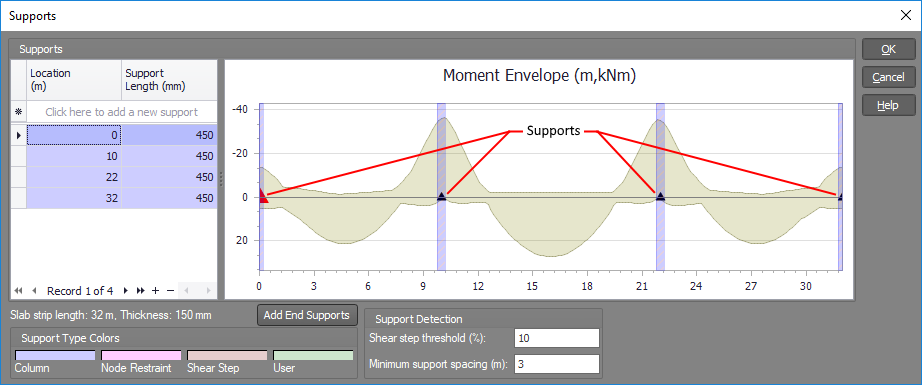Click here to add a new support row

[122, 112]
